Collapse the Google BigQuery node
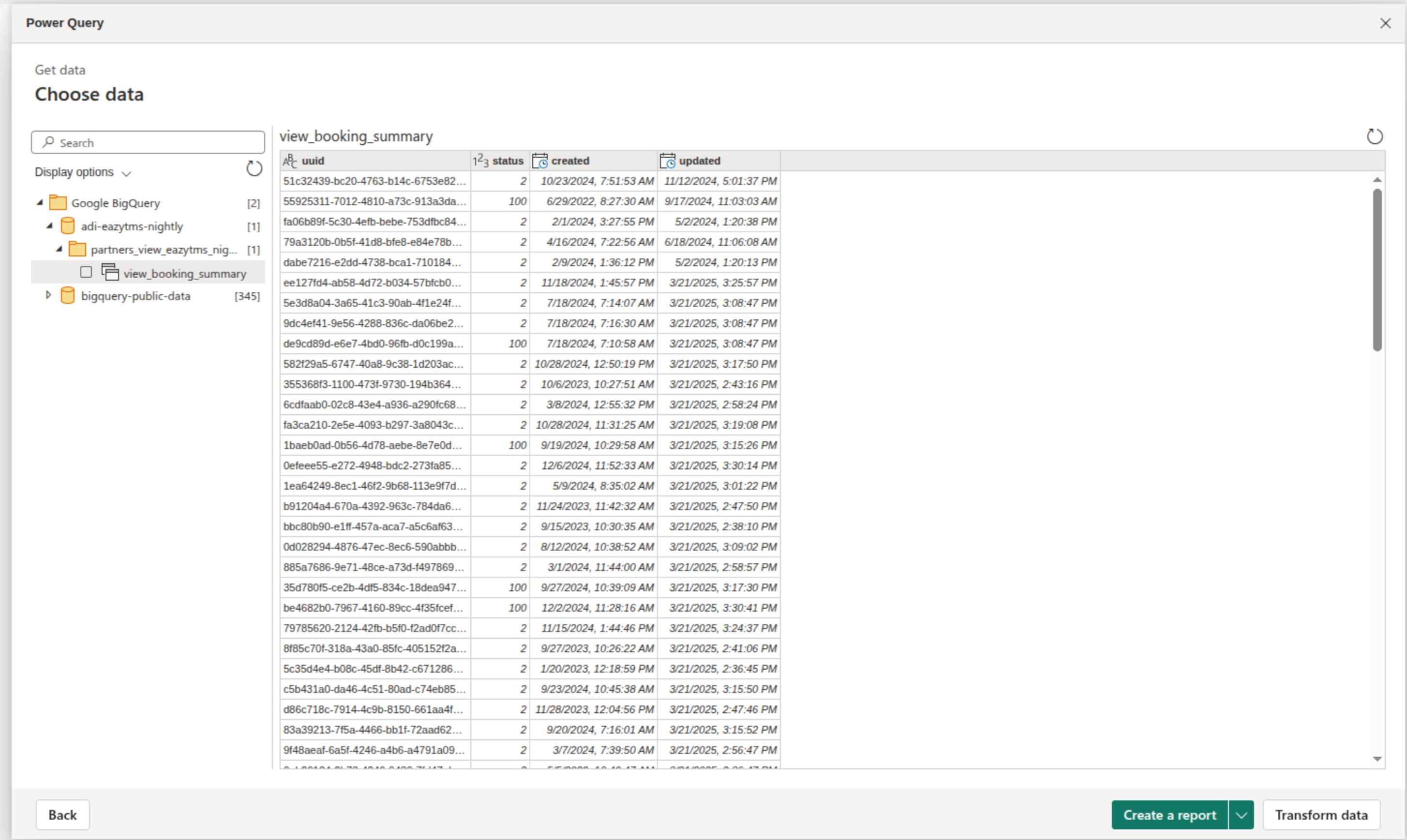The image size is (1407, 840). coord(40,203)
